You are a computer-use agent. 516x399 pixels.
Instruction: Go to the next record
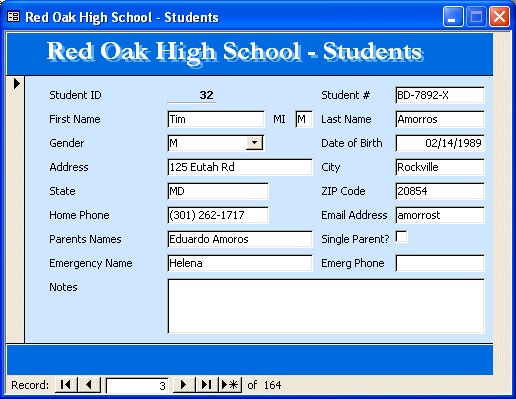point(184,385)
